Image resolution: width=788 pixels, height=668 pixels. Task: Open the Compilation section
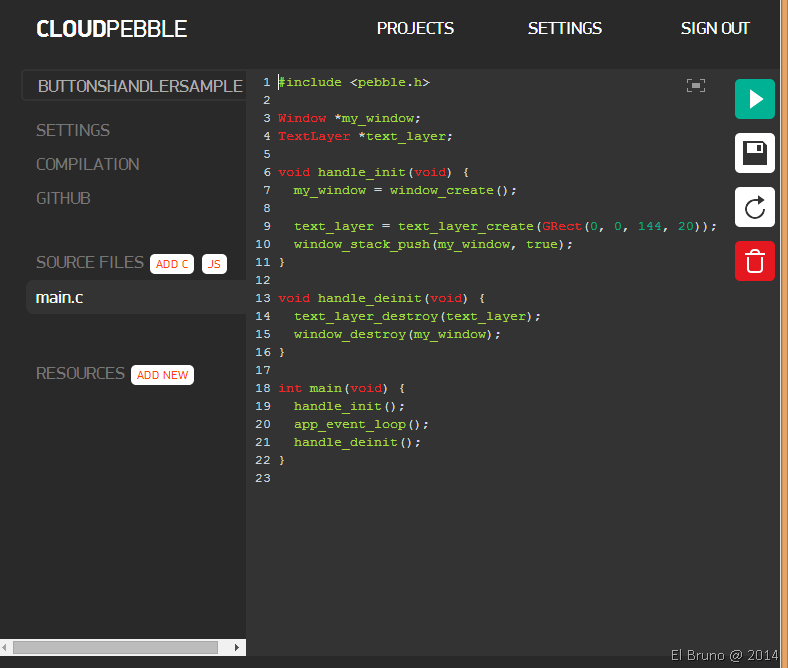88,164
